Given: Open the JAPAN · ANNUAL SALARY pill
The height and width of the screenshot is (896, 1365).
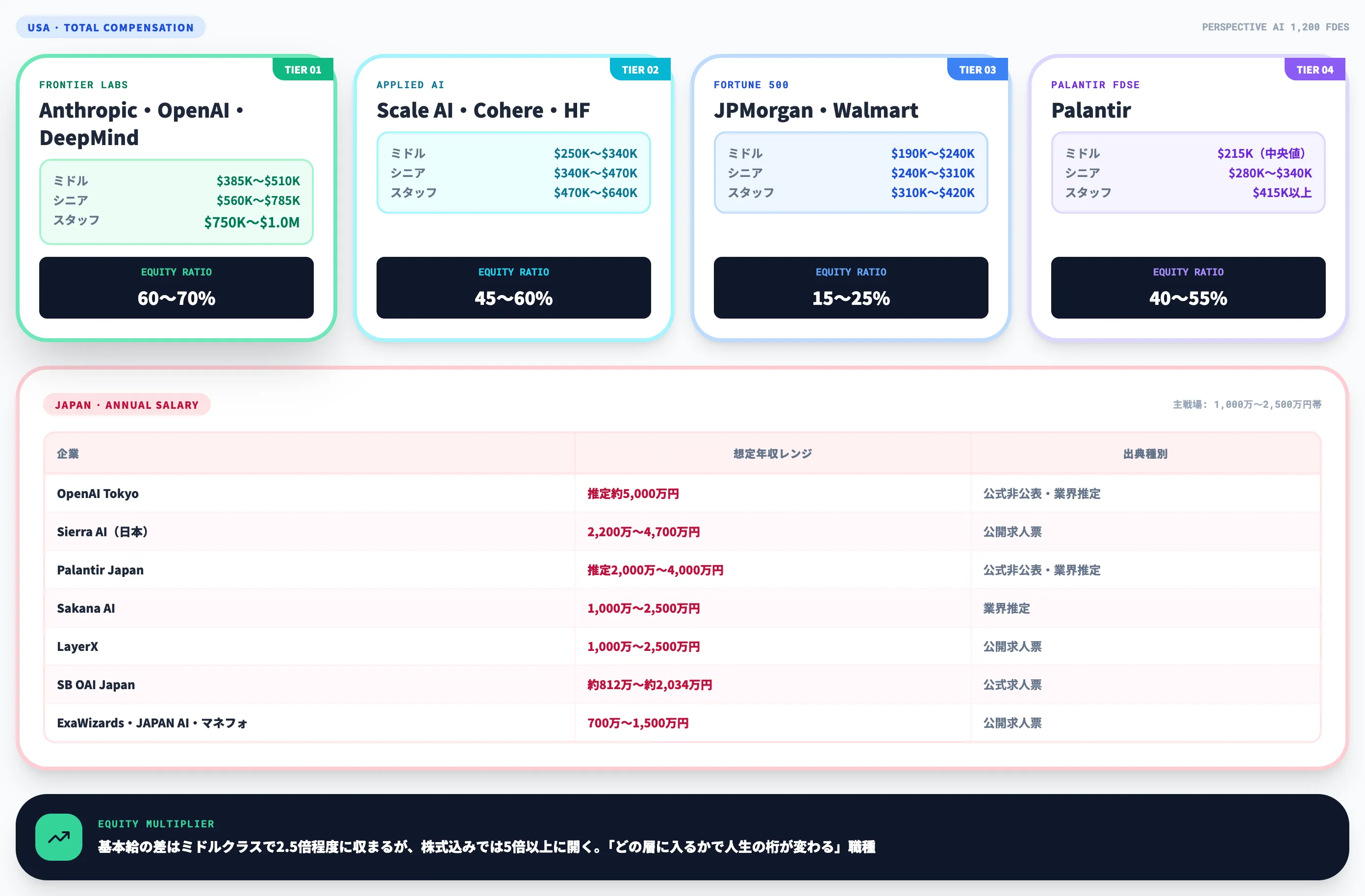Looking at the screenshot, I should tap(127, 405).
